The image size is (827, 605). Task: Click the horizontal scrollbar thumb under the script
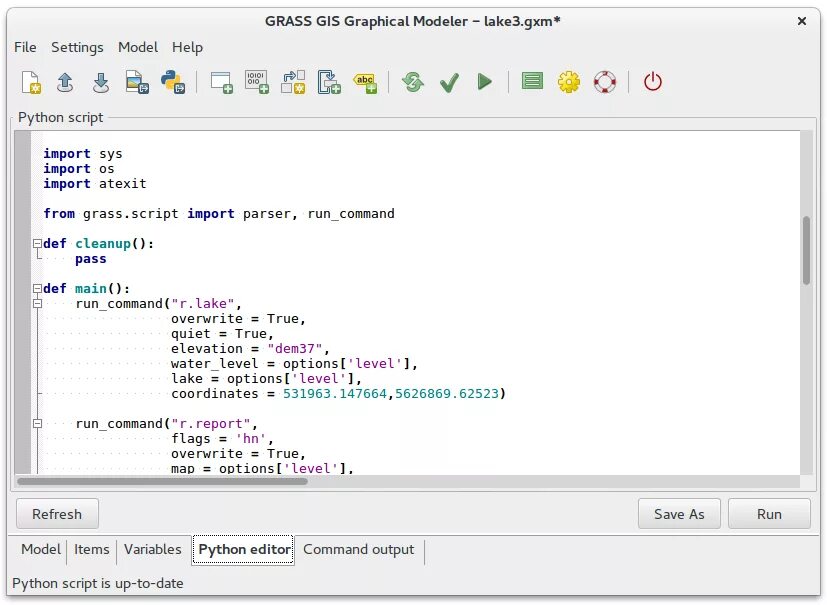click(162, 481)
